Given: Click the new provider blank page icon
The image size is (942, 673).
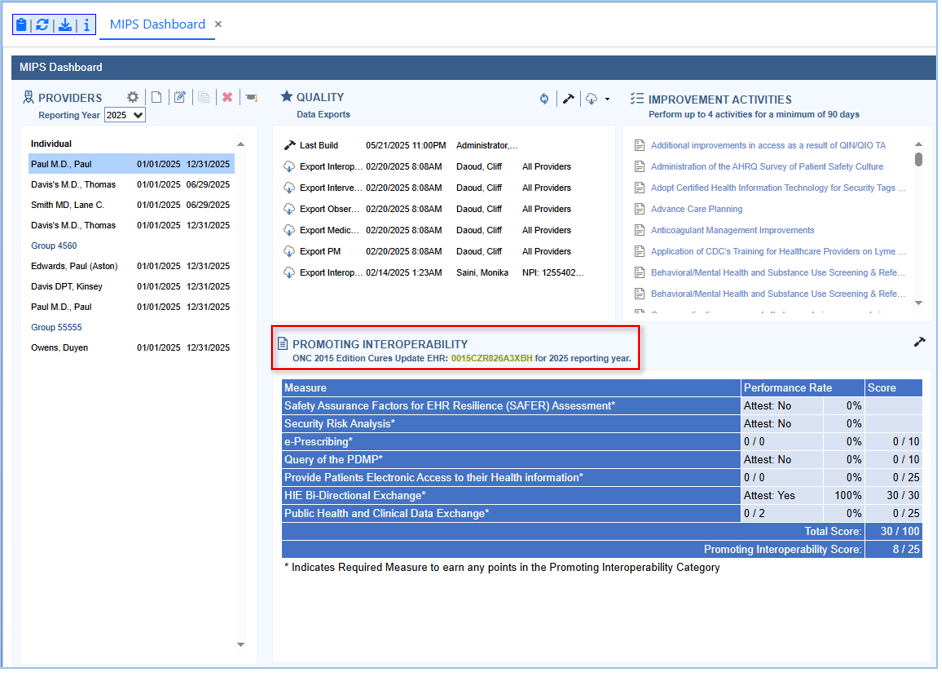Looking at the screenshot, I should (x=156, y=97).
